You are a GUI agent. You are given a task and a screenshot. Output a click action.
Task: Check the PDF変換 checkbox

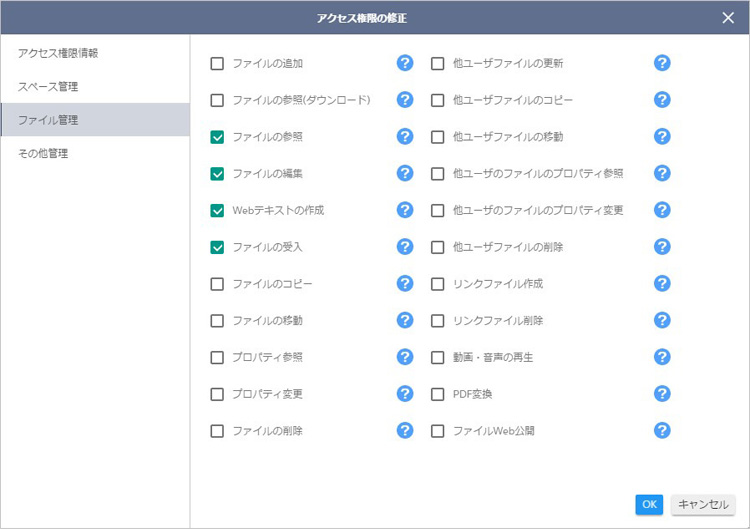[437, 394]
